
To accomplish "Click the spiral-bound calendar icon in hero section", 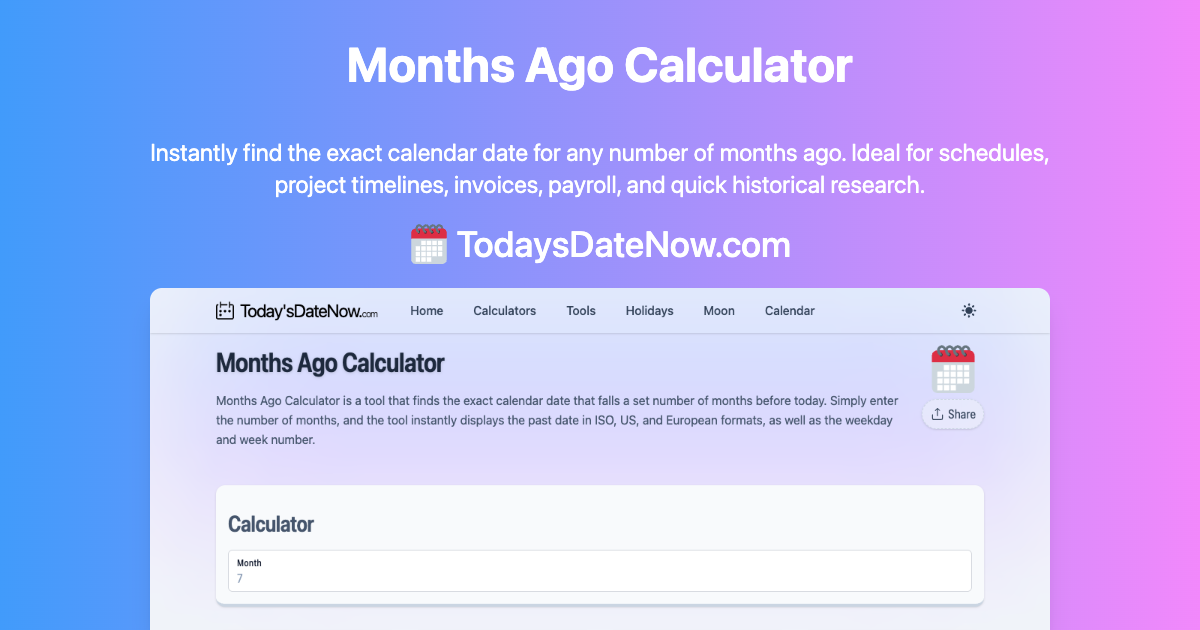I will [x=952, y=368].
